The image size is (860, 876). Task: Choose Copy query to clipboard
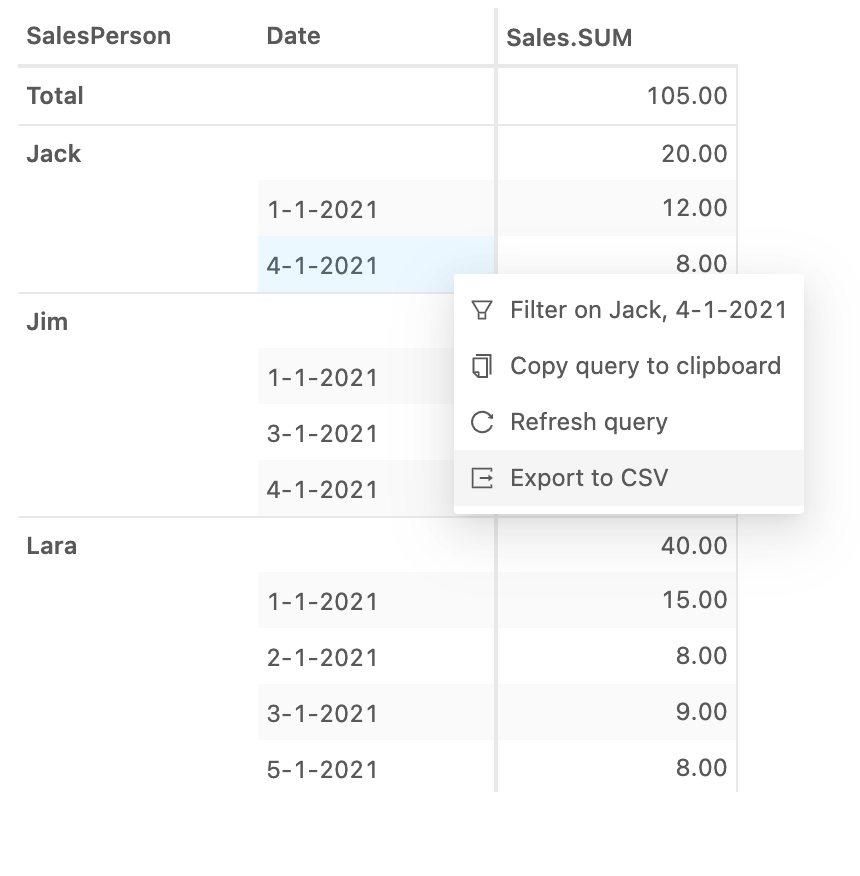[629, 366]
